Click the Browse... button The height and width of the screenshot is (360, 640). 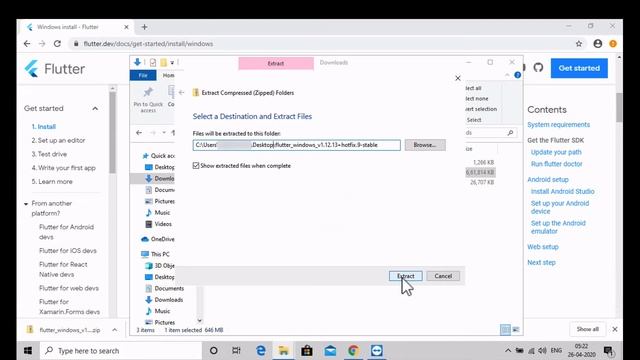pyautogui.click(x=425, y=145)
